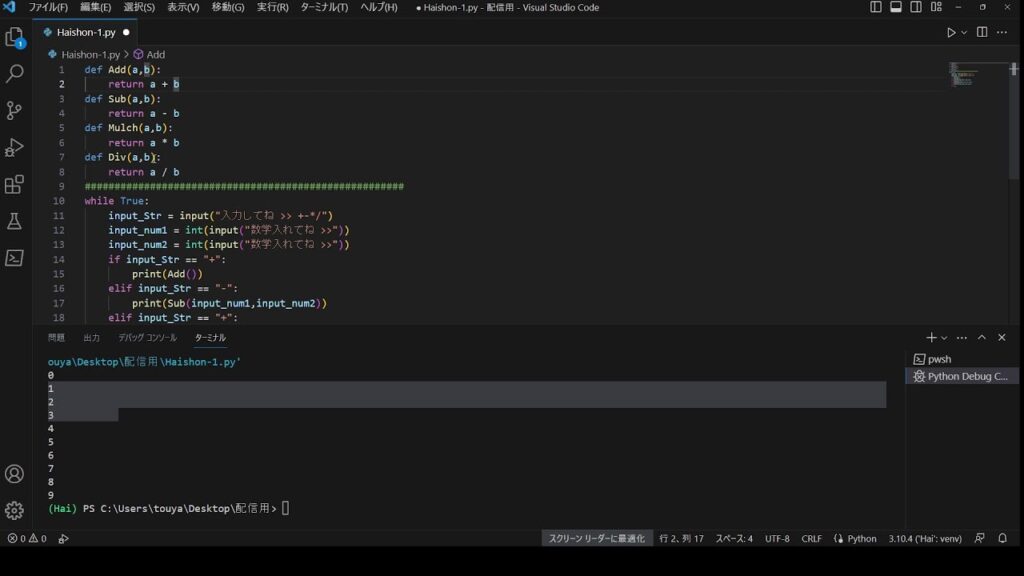Viewport: 1024px width, 576px height.
Task: Open the Extensions view icon
Action: (15, 185)
